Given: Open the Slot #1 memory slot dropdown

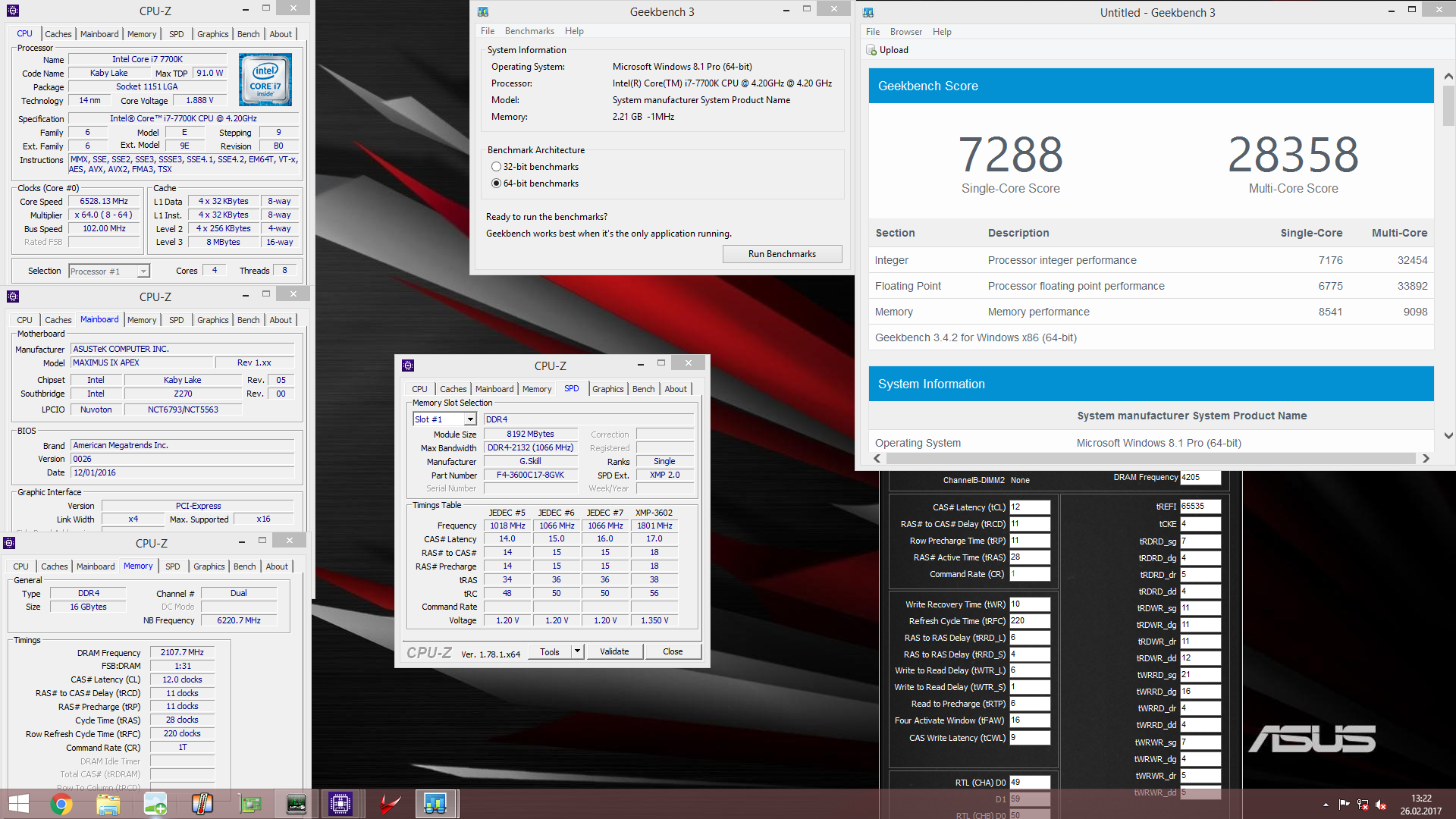Looking at the screenshot, I should coord(470,419).
